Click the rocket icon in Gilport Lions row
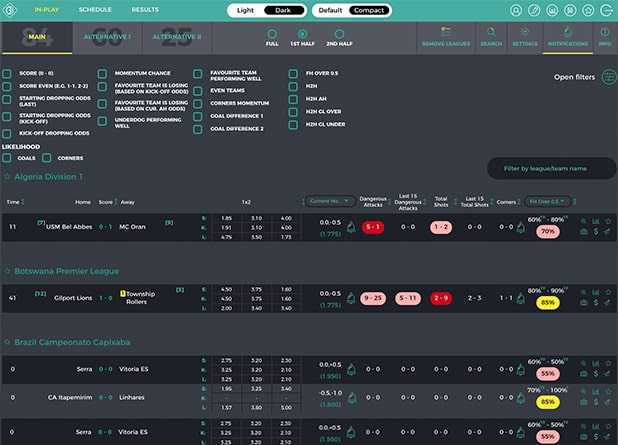 click(607, 303)
